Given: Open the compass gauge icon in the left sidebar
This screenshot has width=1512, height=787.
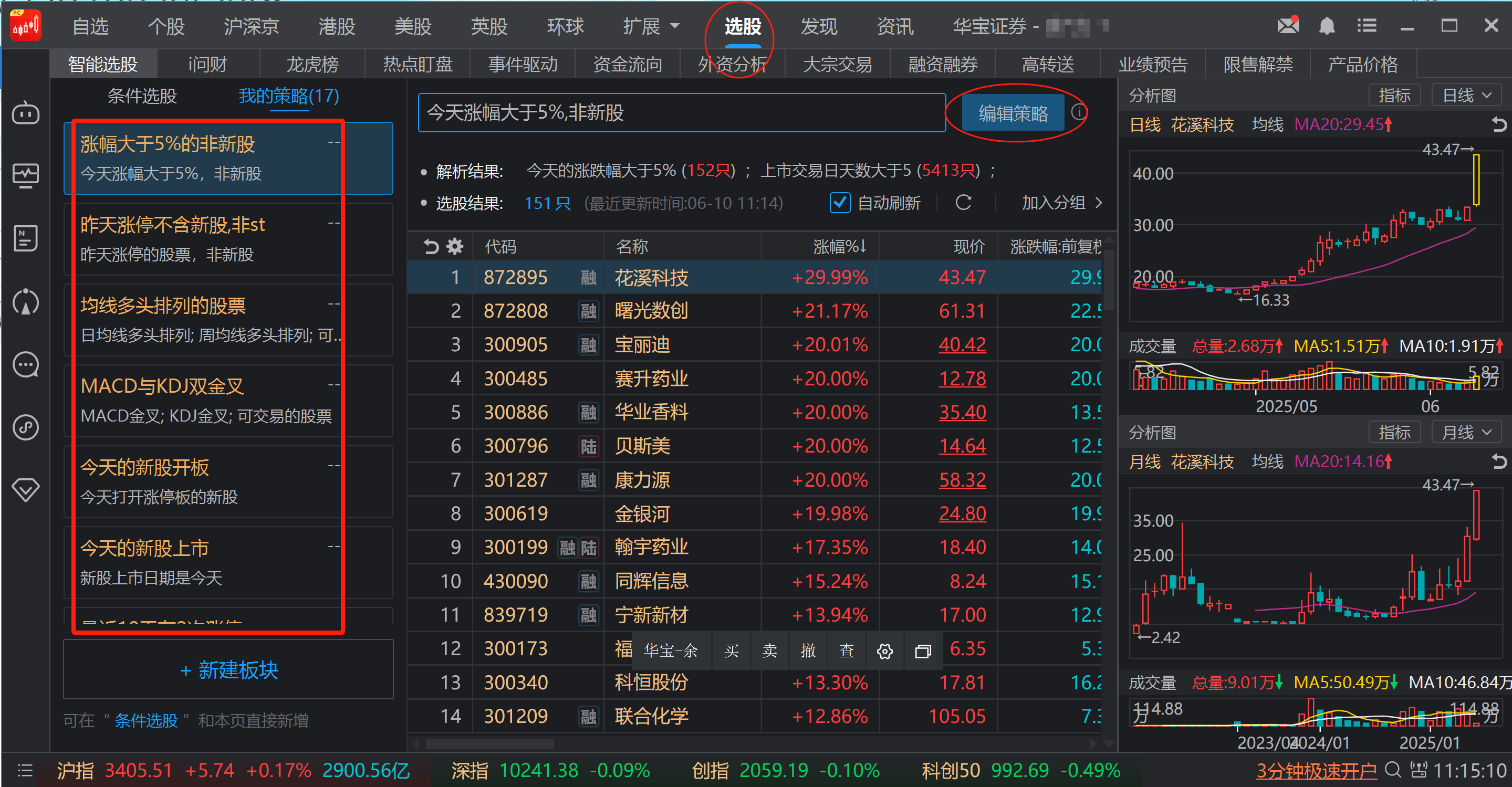Looking at the screenshot, I should pos(26,302).
